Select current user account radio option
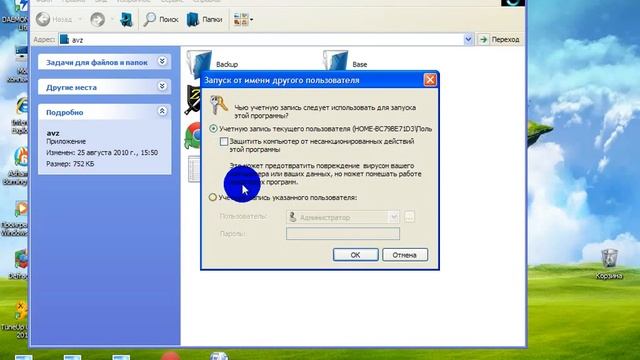 [x=213, y=129]
